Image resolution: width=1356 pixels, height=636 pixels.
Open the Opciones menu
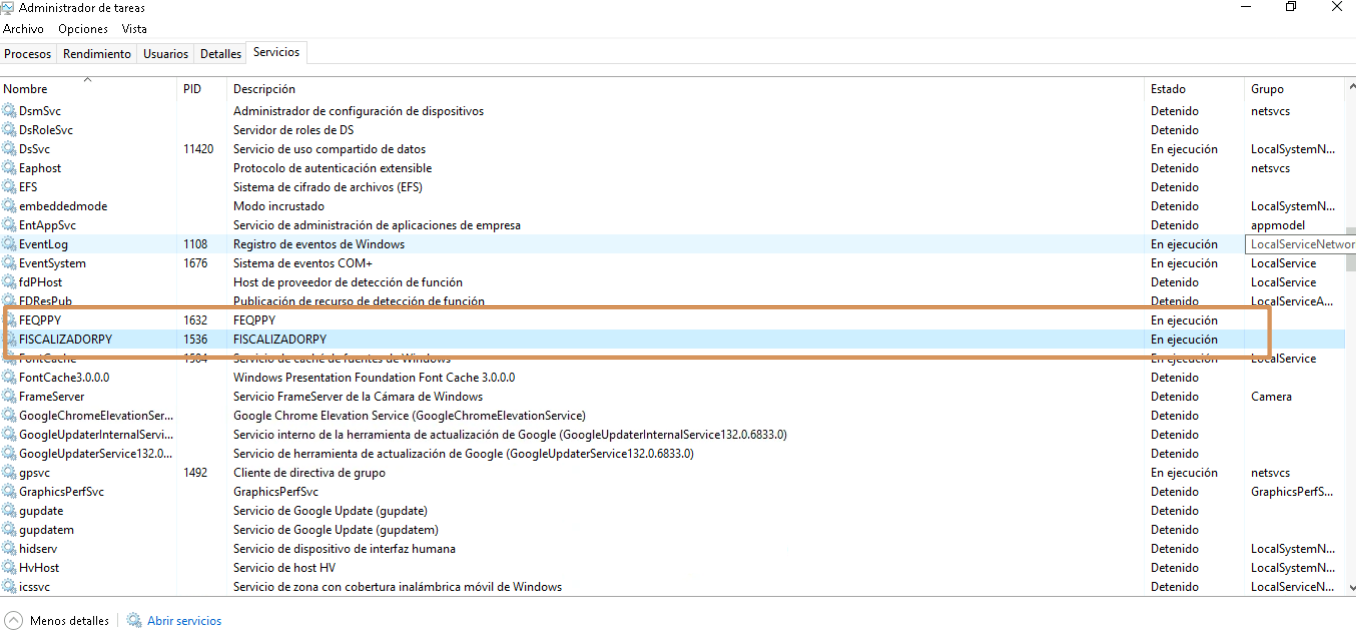point(83,29)
